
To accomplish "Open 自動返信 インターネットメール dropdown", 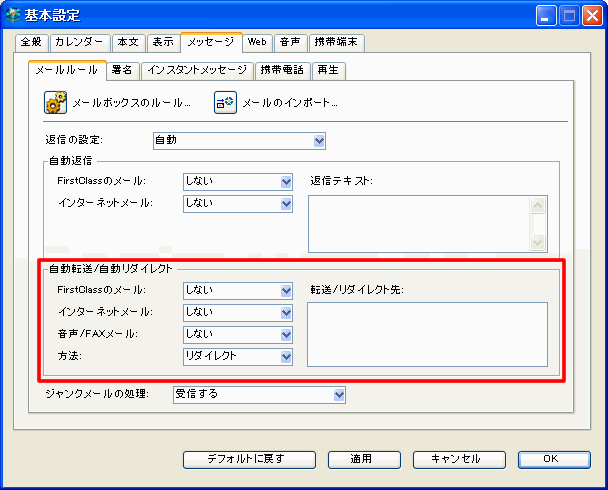I will (286, 203).
